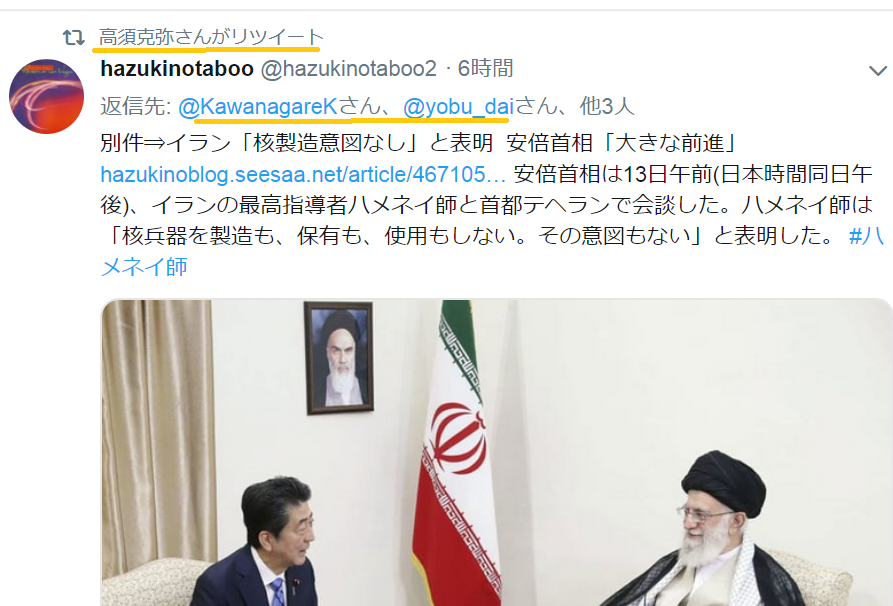Click the retweet arrows icon above the tweet
This screenshot has width=893, height=606.
pyautogui.click(x=74, y=38)
